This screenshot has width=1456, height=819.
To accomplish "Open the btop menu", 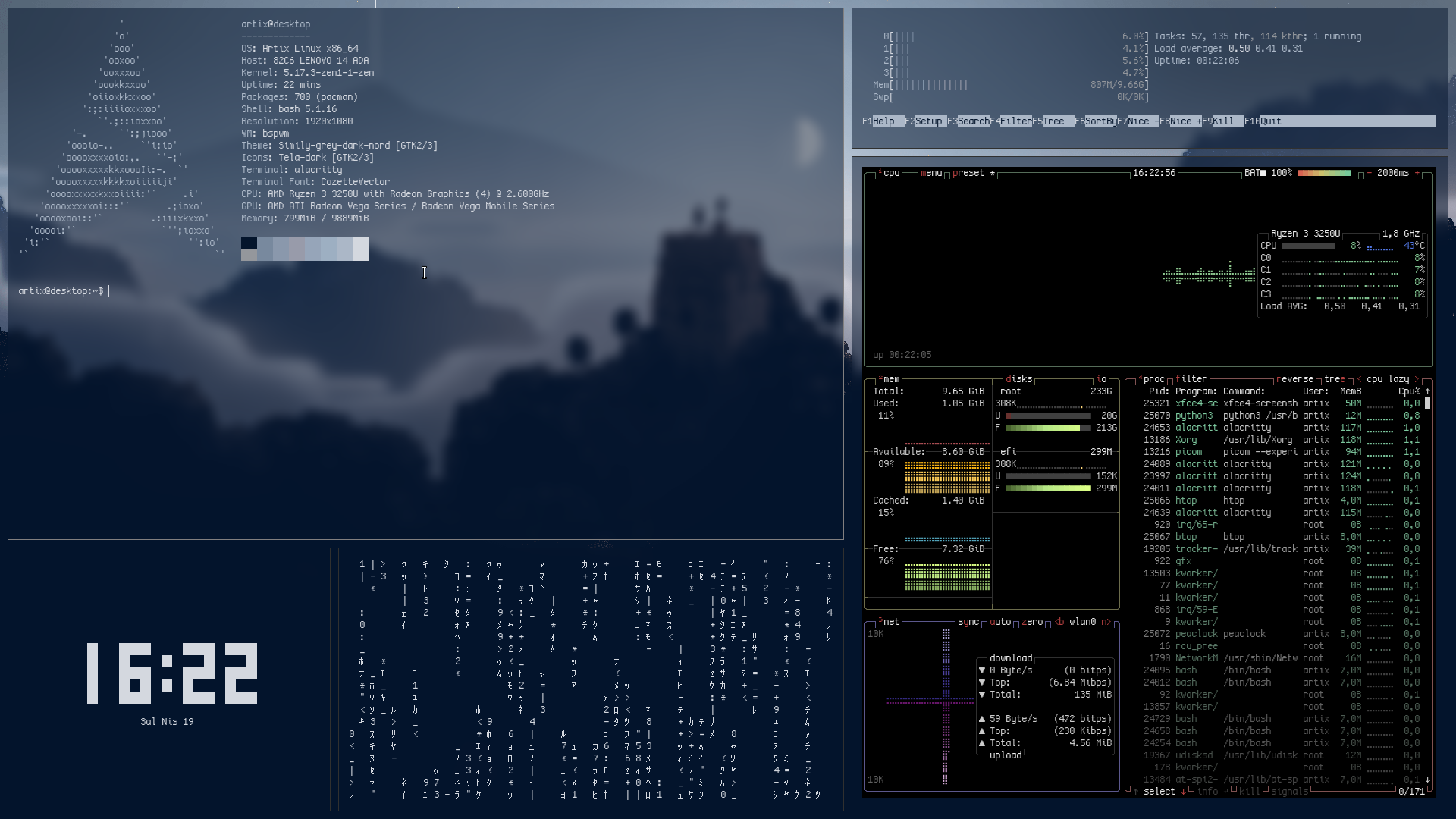I will (x=931, y=173).
